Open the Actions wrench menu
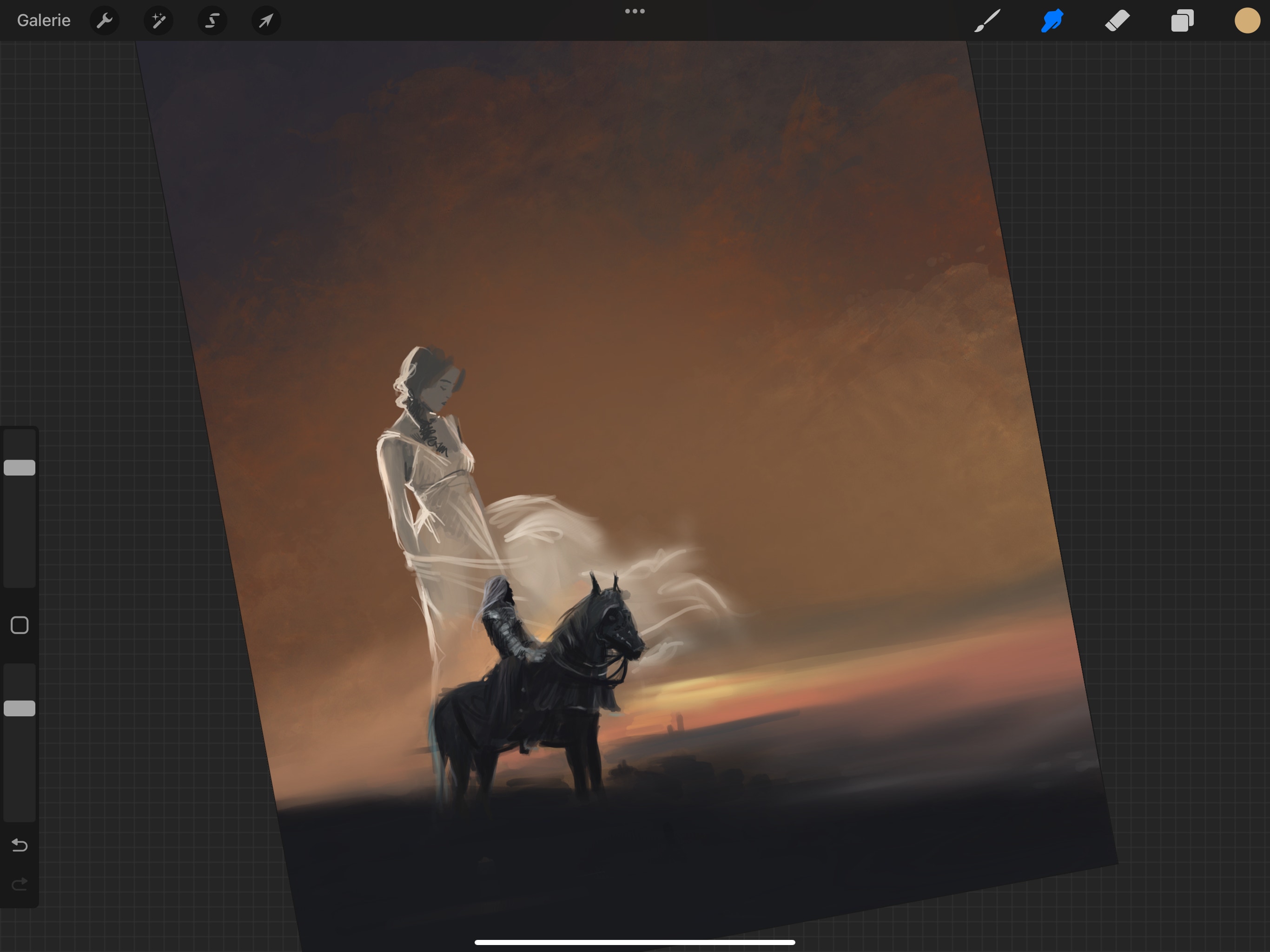The image size is (1270, 952). pyautogui.click(x=105, y=20)
